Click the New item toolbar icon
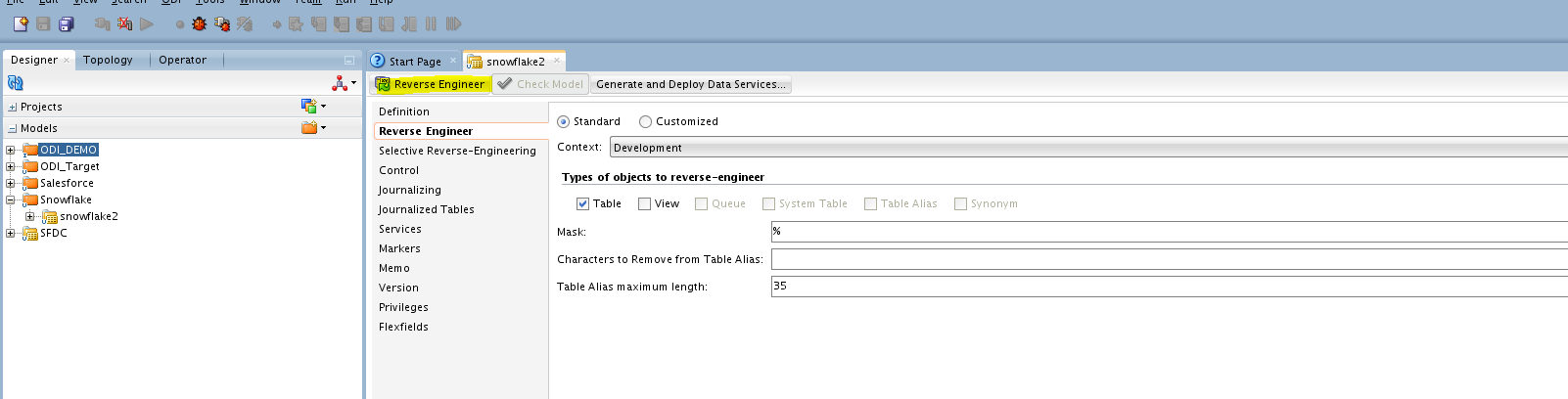 tap(21, 24)
